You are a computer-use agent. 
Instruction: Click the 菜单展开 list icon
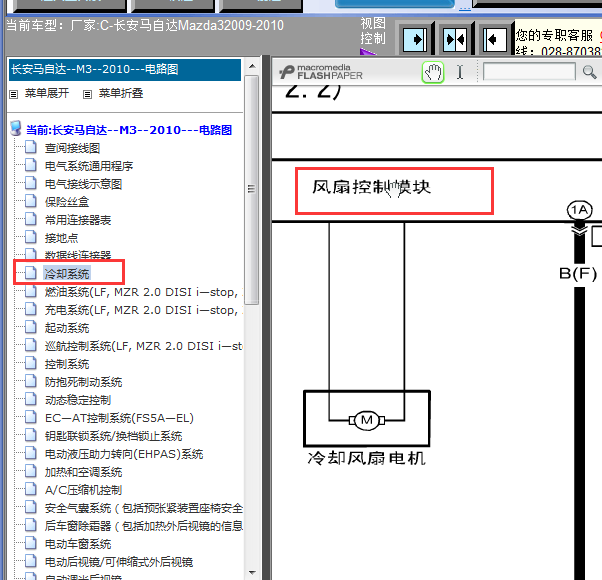[x=13, y=94]
